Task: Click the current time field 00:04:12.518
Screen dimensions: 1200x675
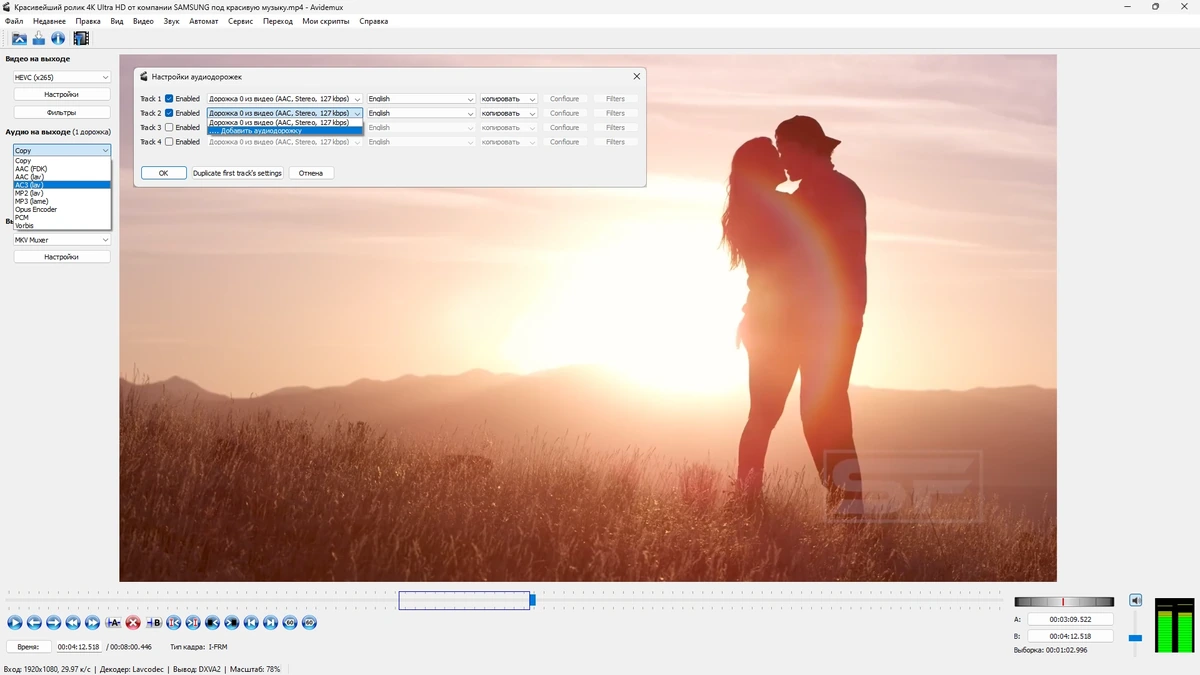Action: coord(79,647)
